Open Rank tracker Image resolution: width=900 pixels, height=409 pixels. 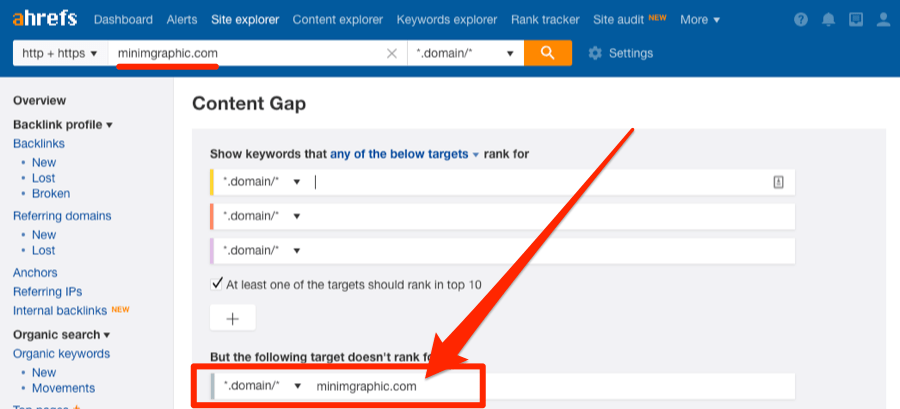tap(545, 20)
